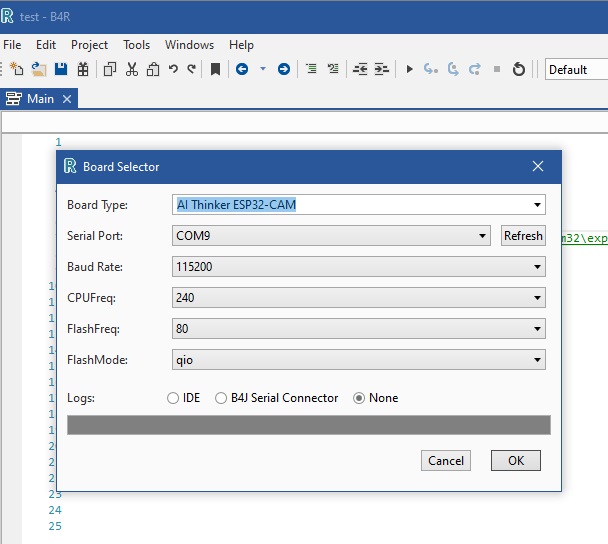Expand the Board Type dropdown arrow

point(537,205)
